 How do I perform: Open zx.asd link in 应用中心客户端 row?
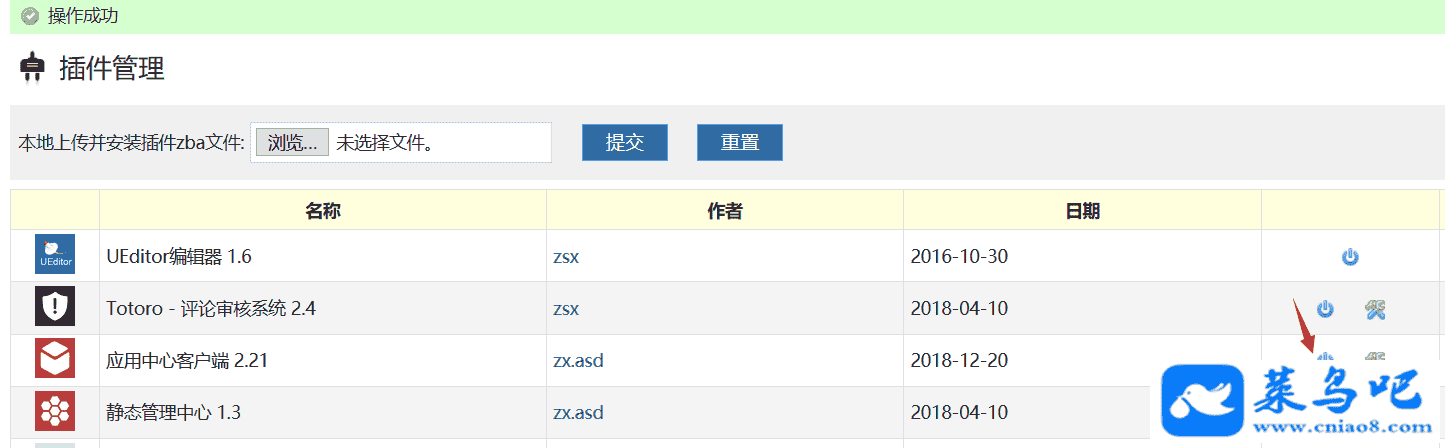pos(578,360)
